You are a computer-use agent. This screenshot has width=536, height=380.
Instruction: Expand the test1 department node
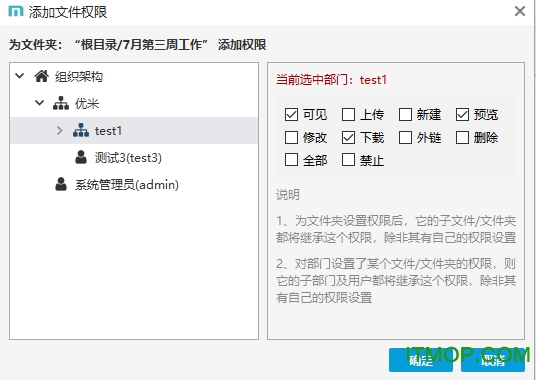click(59, 130)
